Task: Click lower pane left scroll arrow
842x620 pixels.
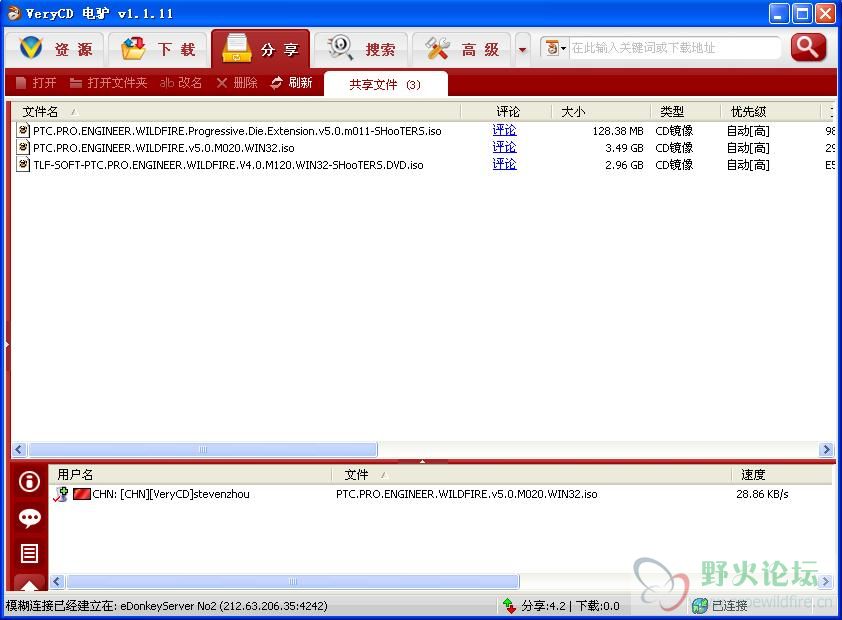Action: [x=57, y=581]
